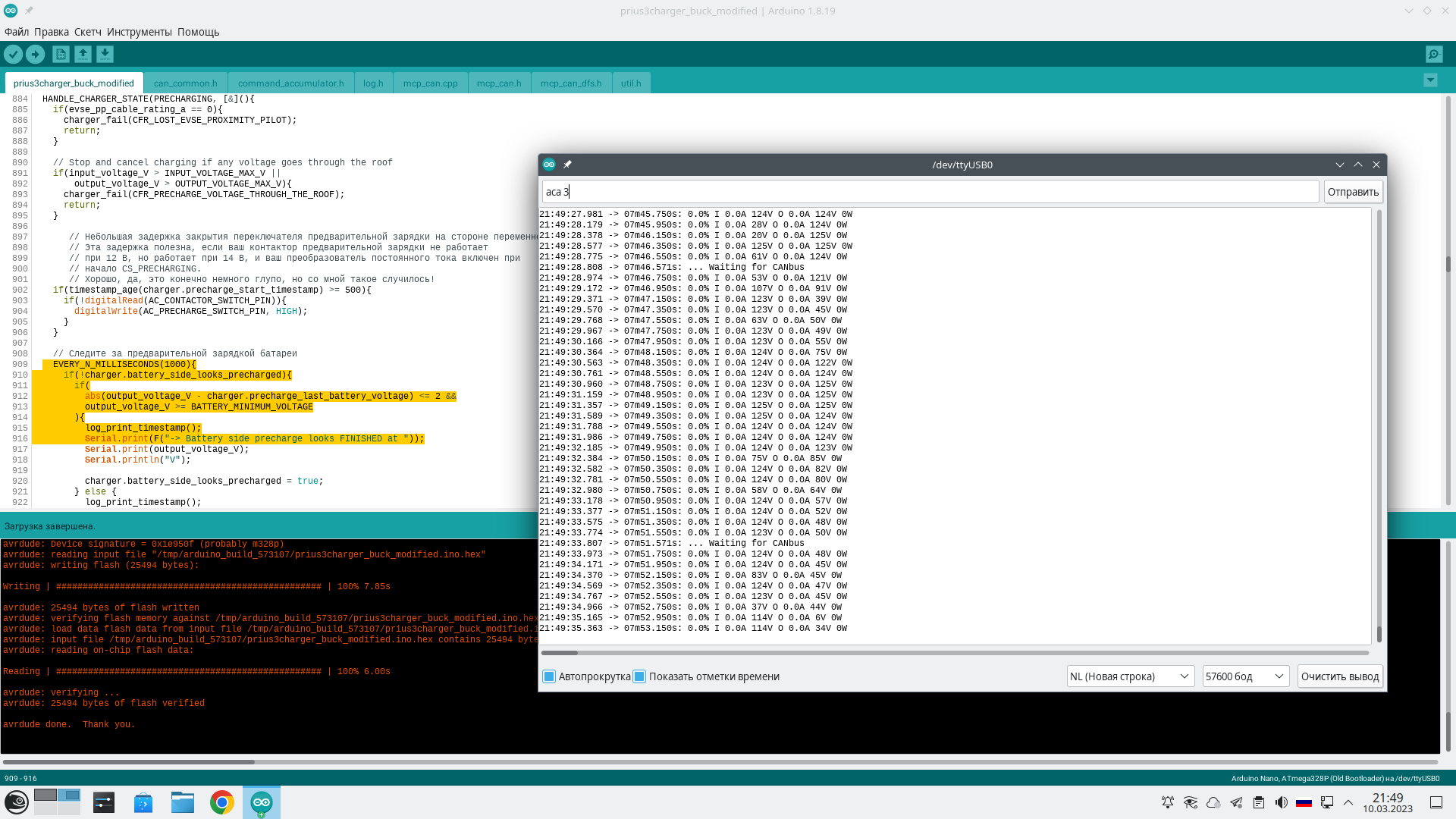Click the Verify sketch checkmark icon
This screenshot has height=819, width=1456.
13,54
